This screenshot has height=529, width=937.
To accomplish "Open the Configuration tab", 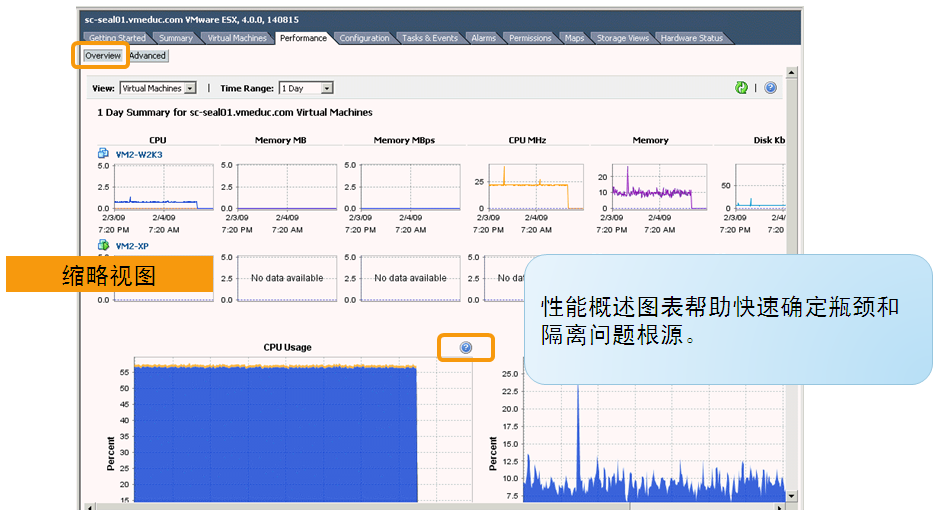I will [x=364, y=38].
